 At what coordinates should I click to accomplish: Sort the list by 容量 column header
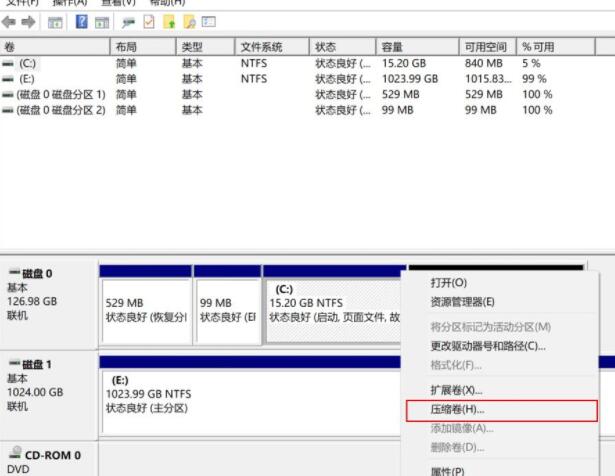(391, 47)
